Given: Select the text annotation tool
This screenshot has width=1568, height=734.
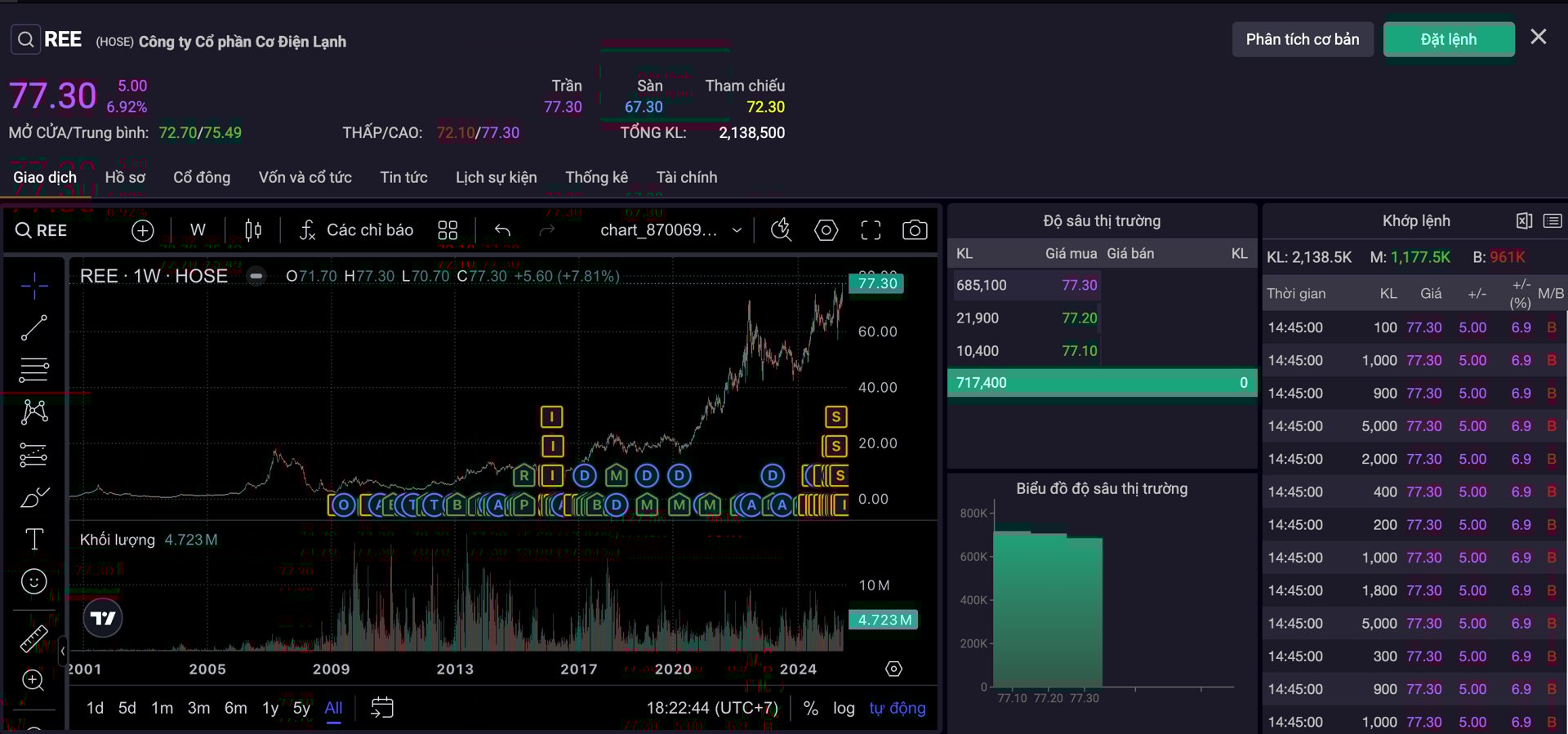Looking at the screenshot, I should pos(34,539).
